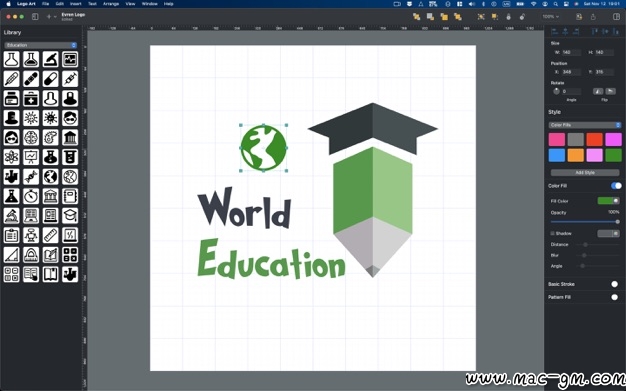Select the atom symbol icon

point(11,157)
